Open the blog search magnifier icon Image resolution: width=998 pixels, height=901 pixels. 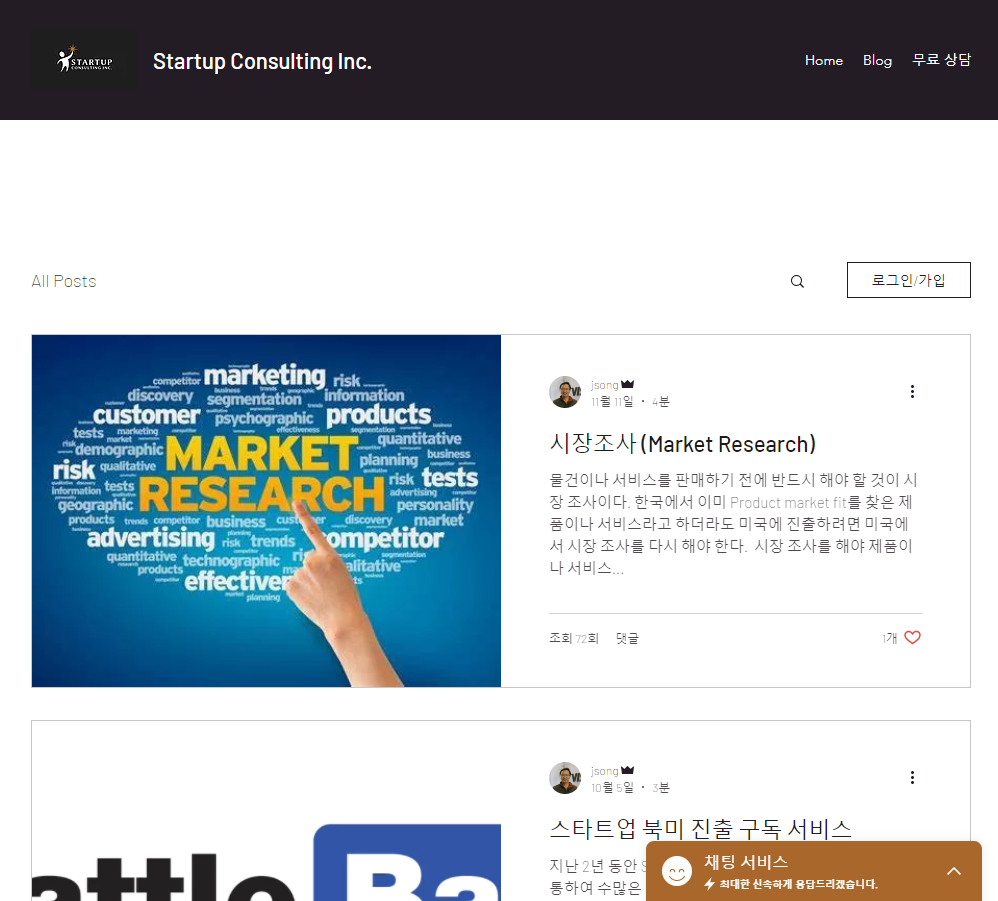(x=797, y=281)
